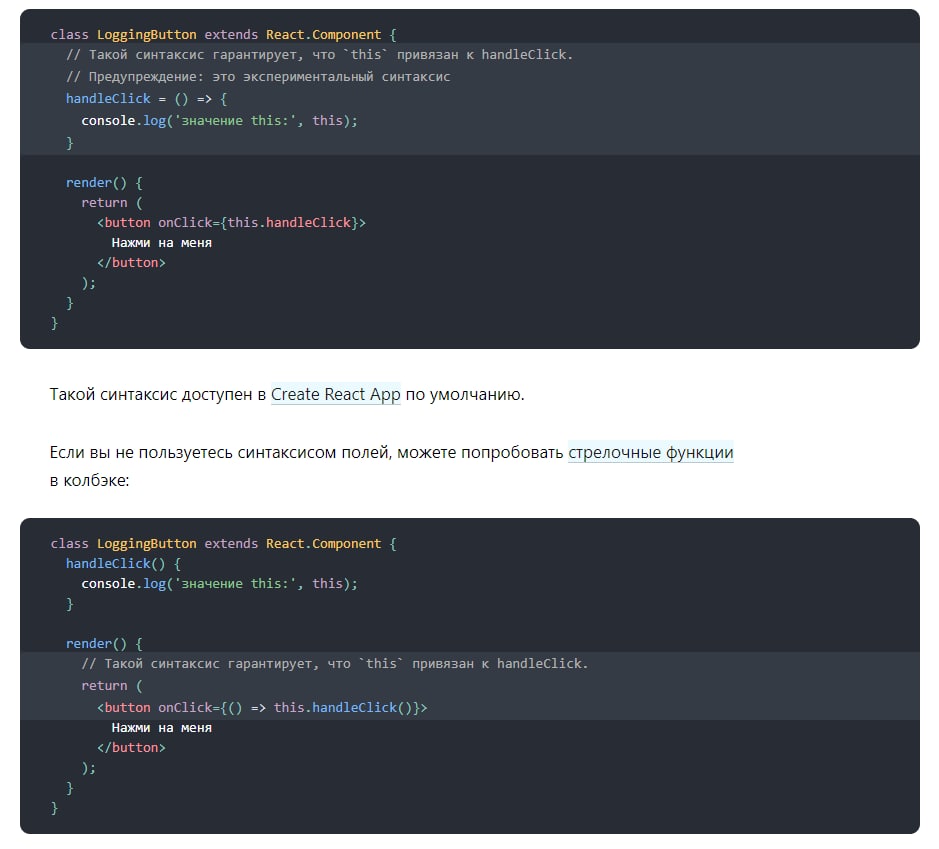Click the text Если вы не пользуетесь синтаксисом полей
Screen dimensions: 939x849
[220, 453]
